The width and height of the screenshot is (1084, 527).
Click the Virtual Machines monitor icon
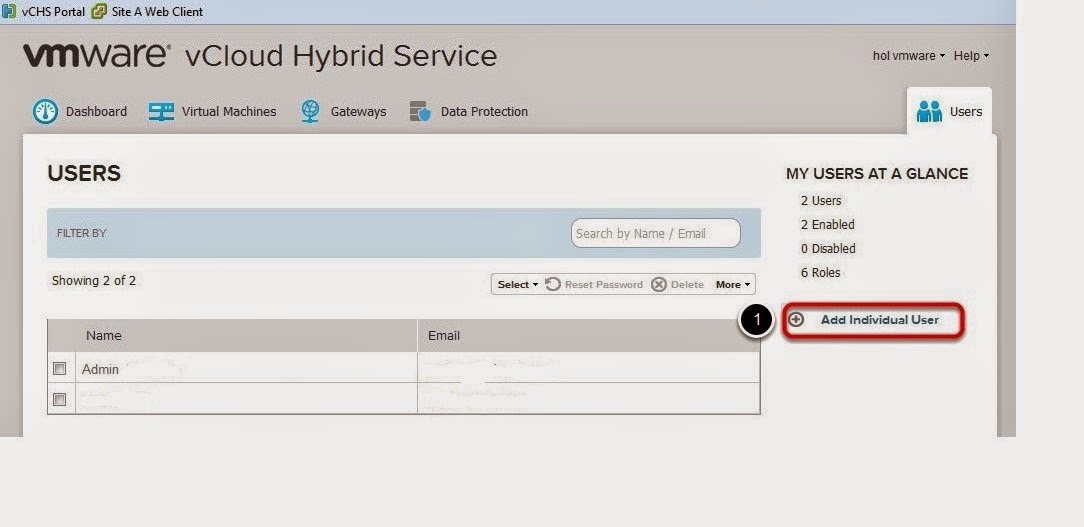(x=161, y=111)
